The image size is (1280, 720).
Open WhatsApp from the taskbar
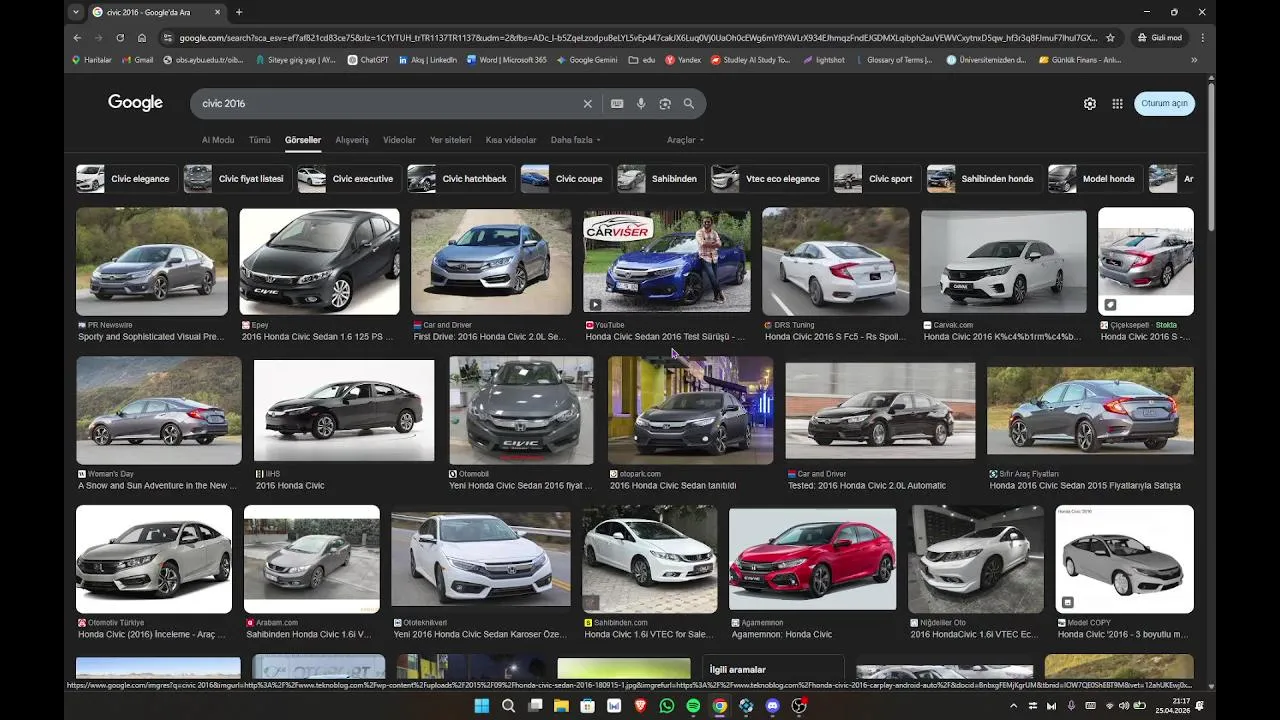667,706
